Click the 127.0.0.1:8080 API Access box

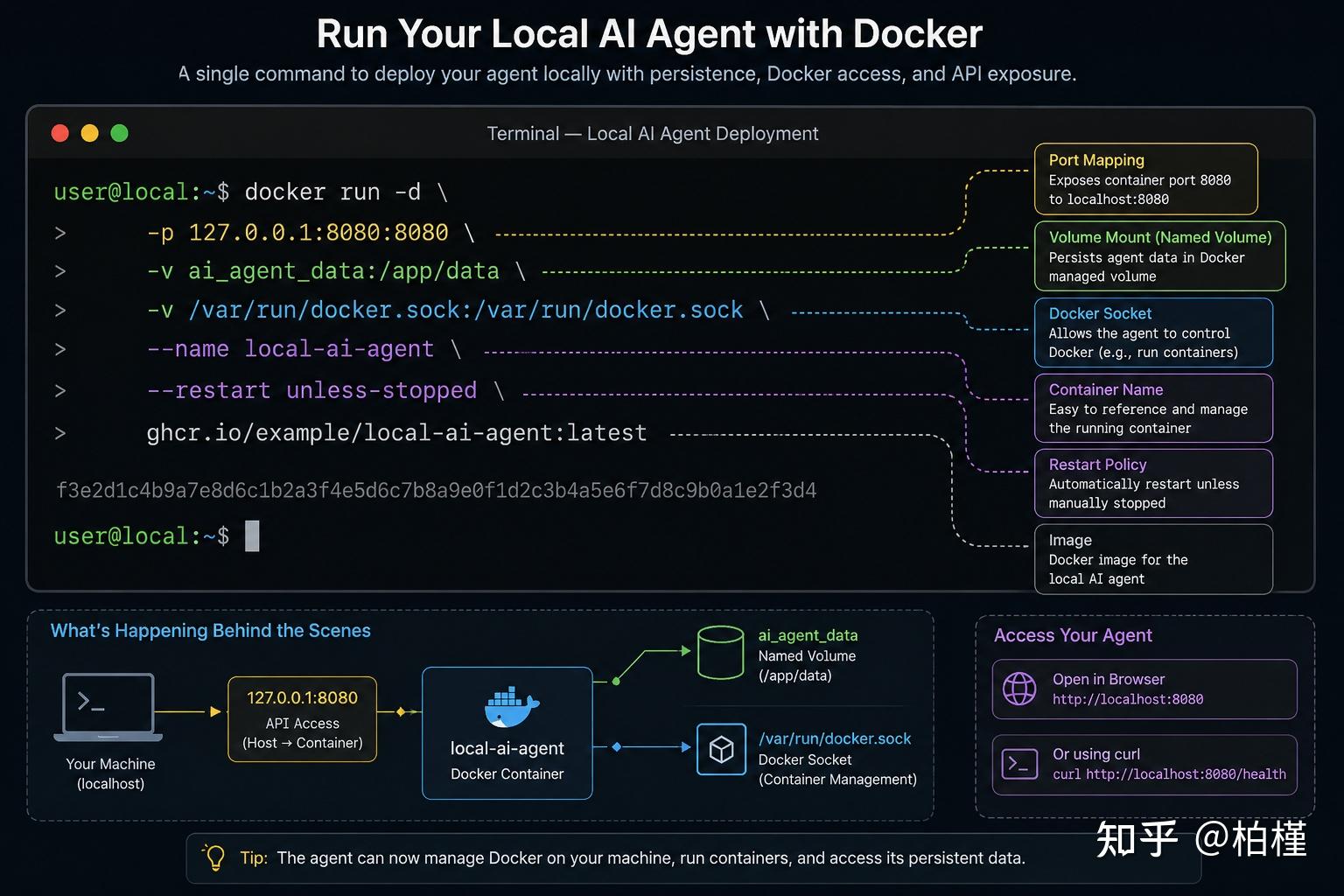(x=302, y=718)
